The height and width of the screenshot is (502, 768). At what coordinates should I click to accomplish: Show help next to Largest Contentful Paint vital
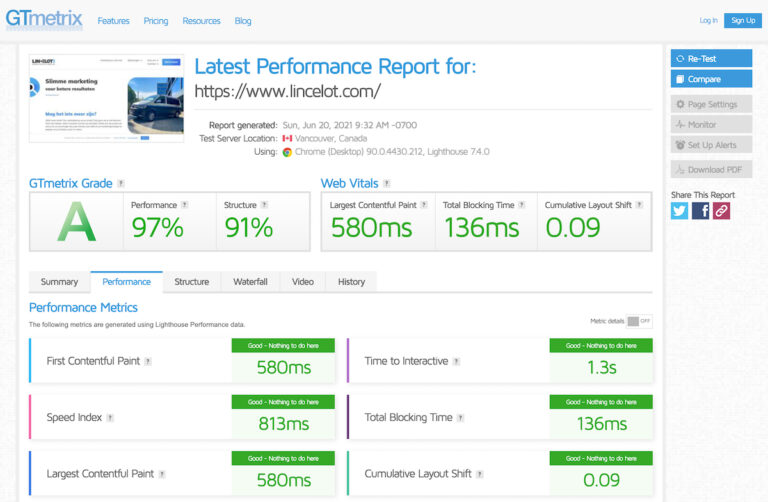(x=424, y=205)
